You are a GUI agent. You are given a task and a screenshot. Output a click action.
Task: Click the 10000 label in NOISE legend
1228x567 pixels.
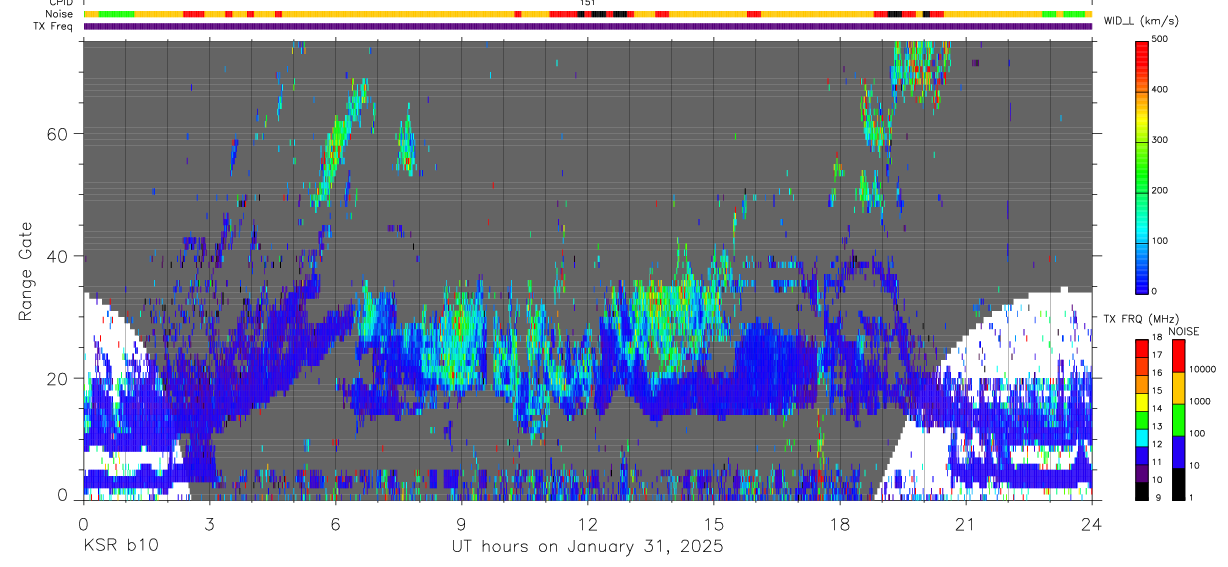pyautogui.click(x=1202, y=370)
